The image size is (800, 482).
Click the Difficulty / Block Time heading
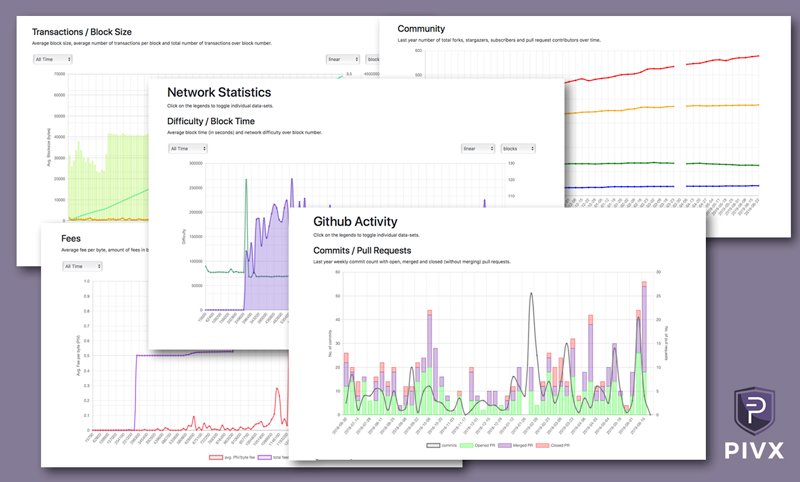[x=211, y=121]
